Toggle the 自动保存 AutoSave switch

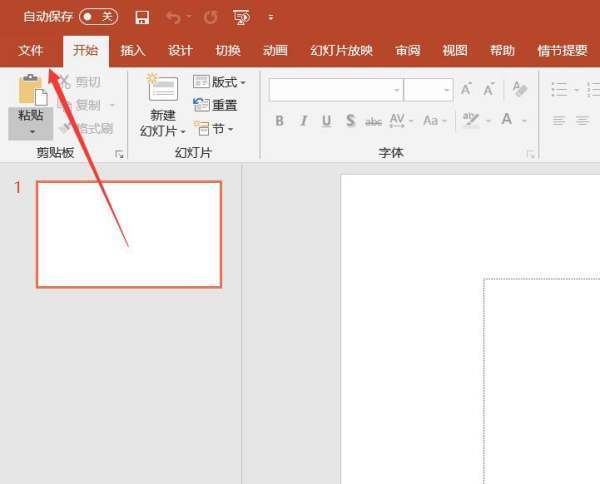point(98,17)
